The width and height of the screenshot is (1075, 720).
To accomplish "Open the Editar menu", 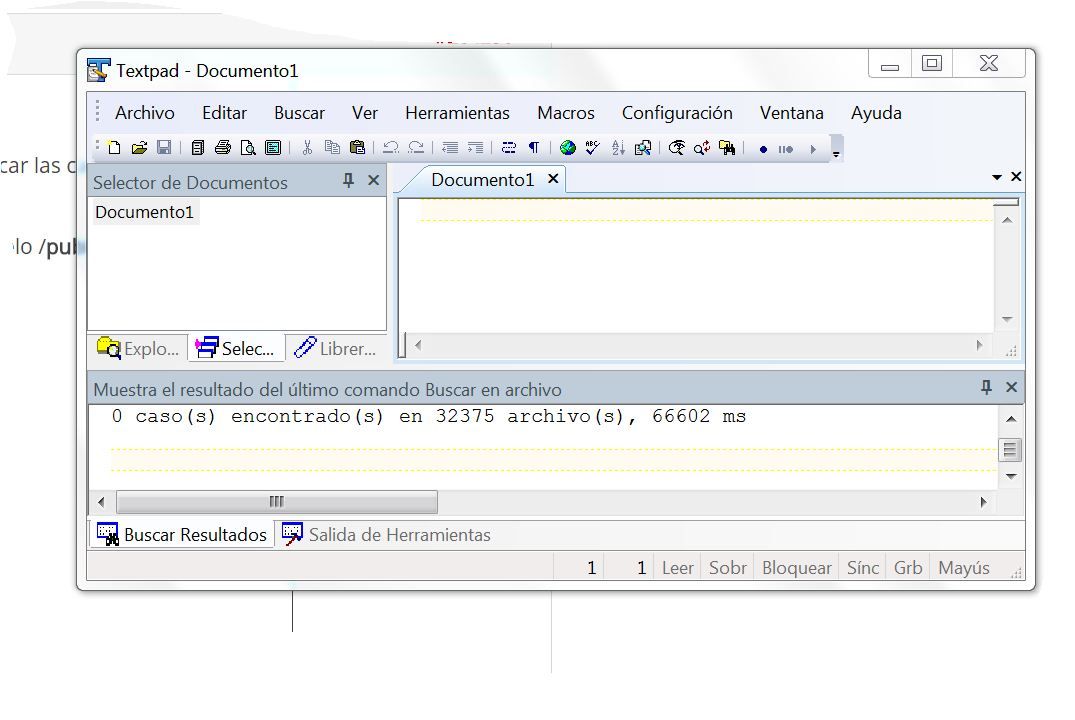I will (x=224, y=112).
